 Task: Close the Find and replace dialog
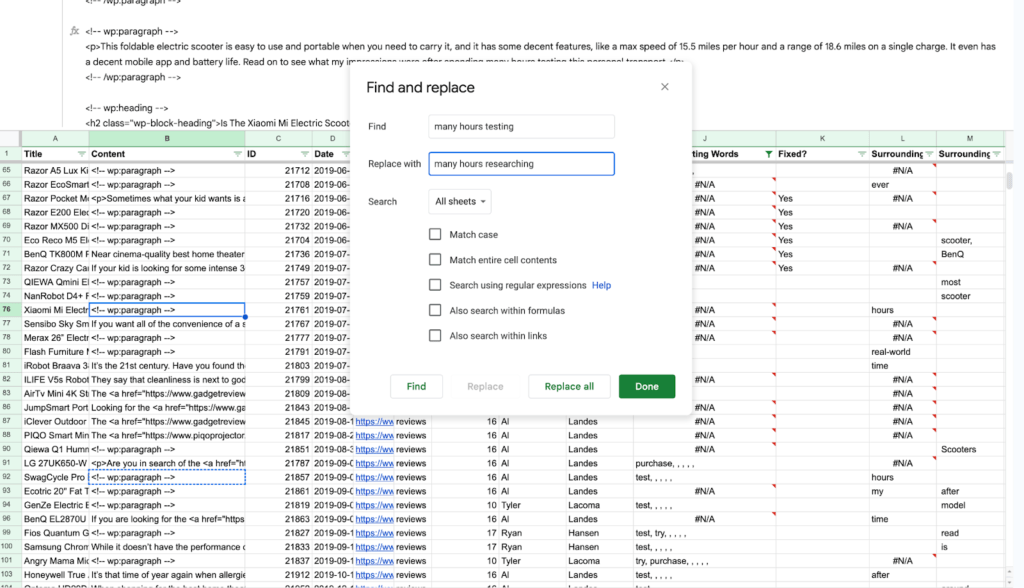click(664, 87)
